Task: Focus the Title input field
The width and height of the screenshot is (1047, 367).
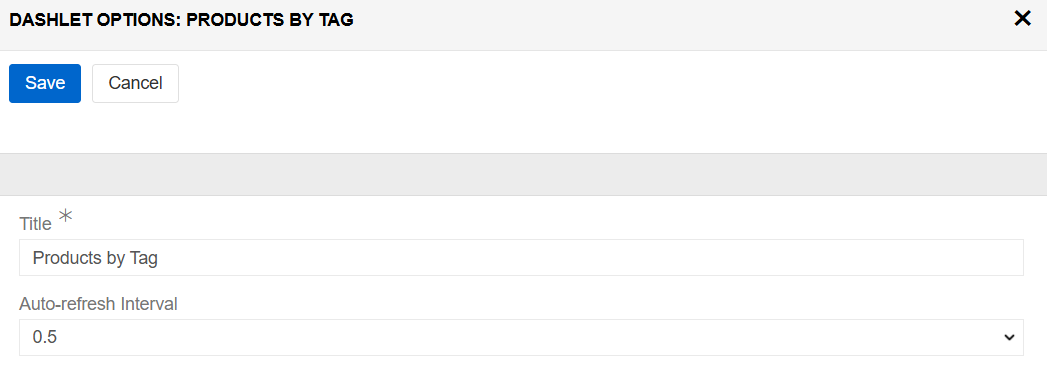Action: [x=521, y=258]
